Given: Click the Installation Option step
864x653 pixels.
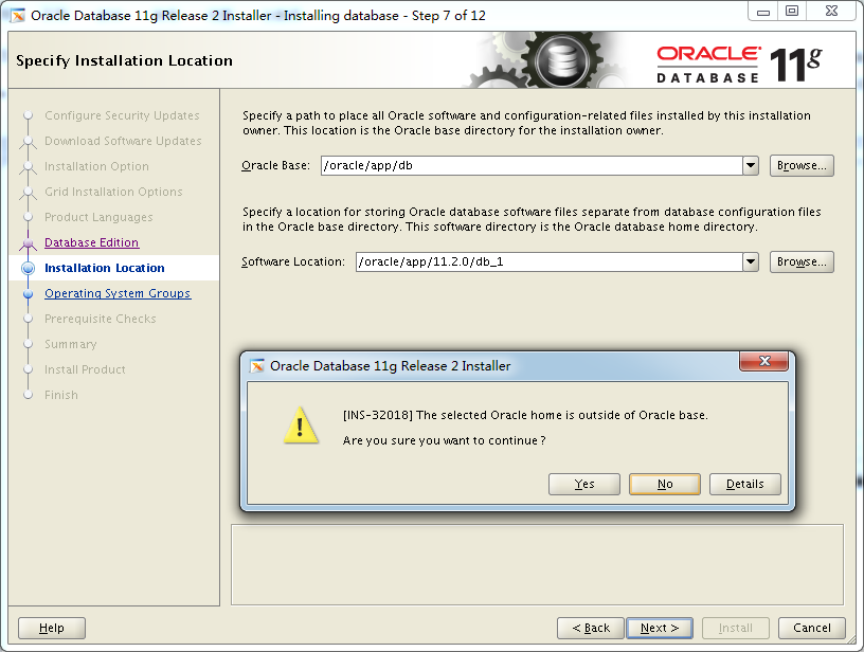Looking at the screenshot, I should click(96, 166).
